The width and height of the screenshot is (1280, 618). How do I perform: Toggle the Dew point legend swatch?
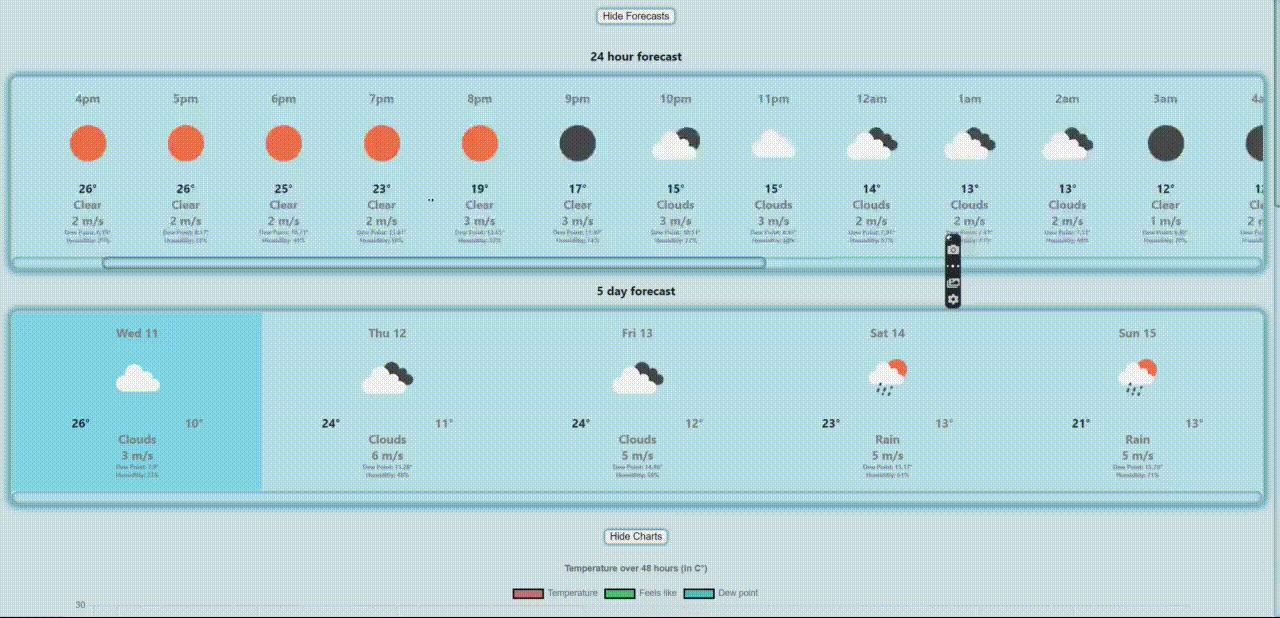(x=699, y=594)
